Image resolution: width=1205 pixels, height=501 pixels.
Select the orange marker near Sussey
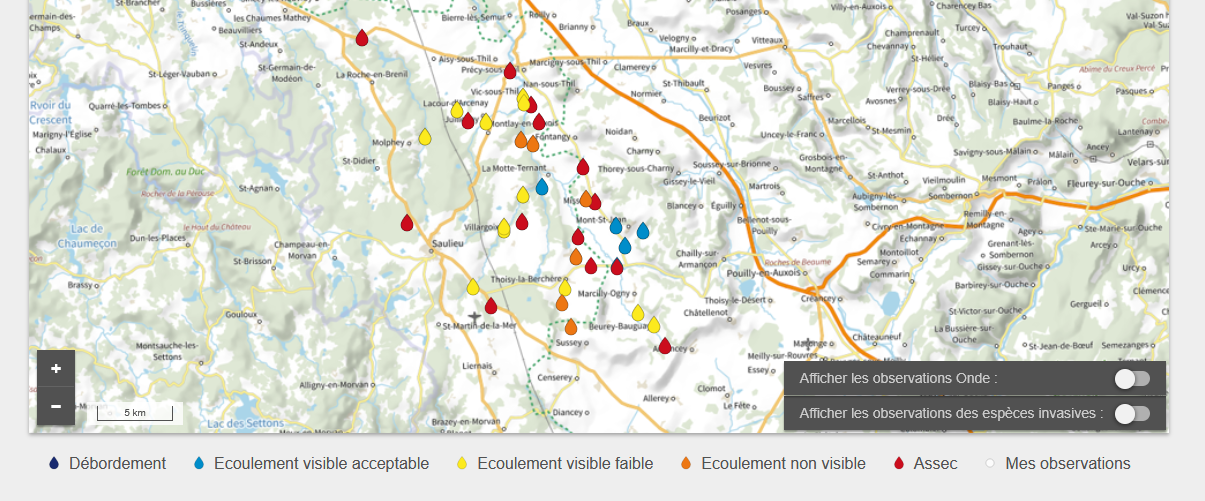click(x=571, y=327)
